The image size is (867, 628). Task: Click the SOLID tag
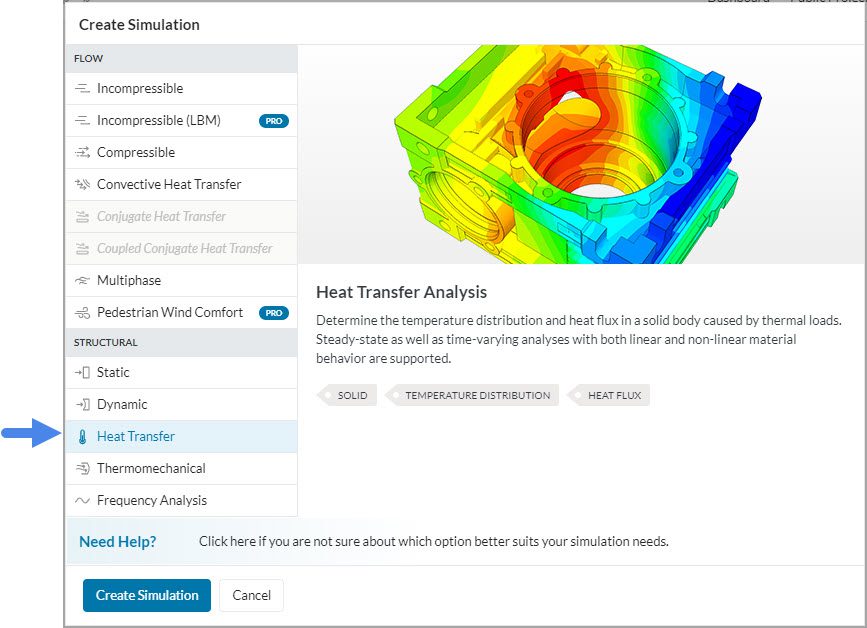352,395
